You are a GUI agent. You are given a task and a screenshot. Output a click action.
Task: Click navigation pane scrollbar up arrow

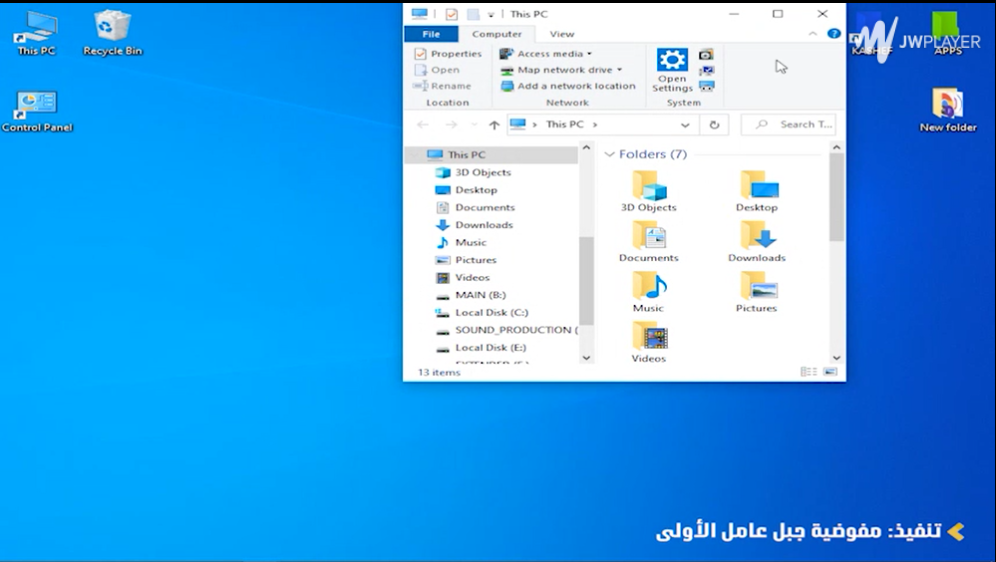pos(586,148)
